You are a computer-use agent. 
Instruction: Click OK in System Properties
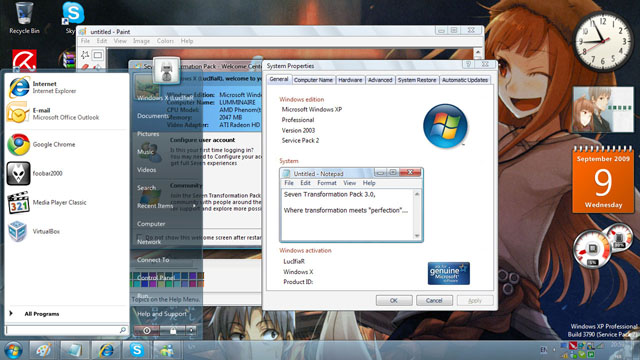pyautogui.click(x=394, y=300)
